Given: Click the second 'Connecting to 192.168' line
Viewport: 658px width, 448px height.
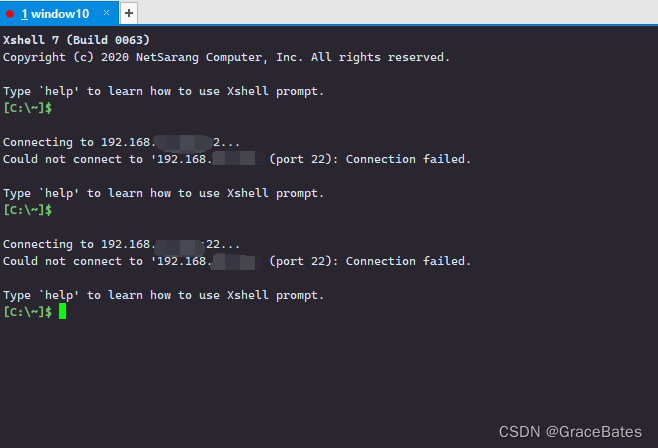Looking at the screenshot, I should (x=121, y=244).
